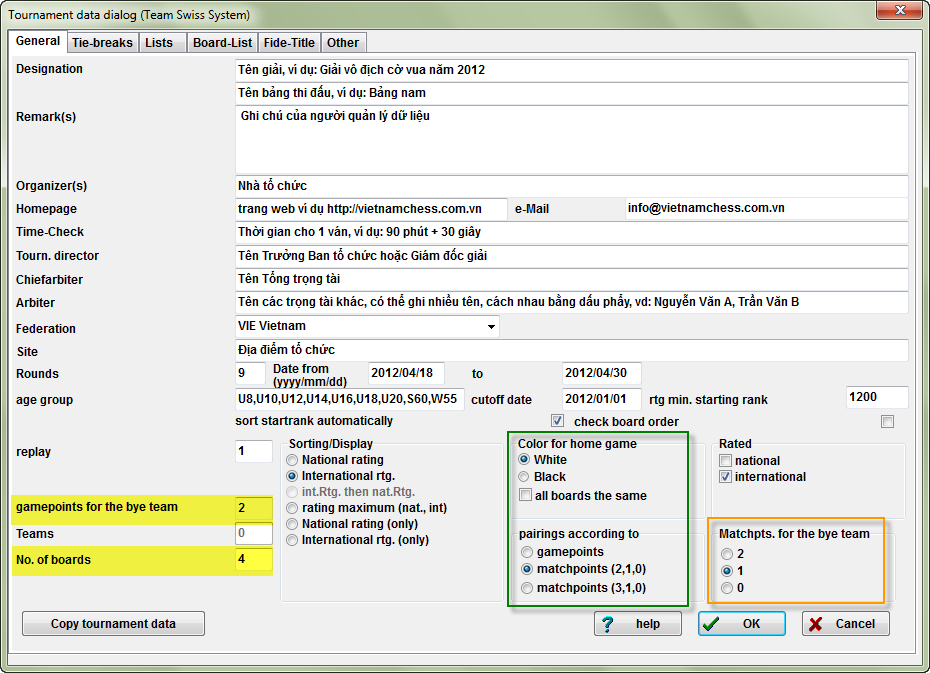Click the red X Cancel icon
Viewport: 930px width, 673px height.
click(x=816, y=624)
